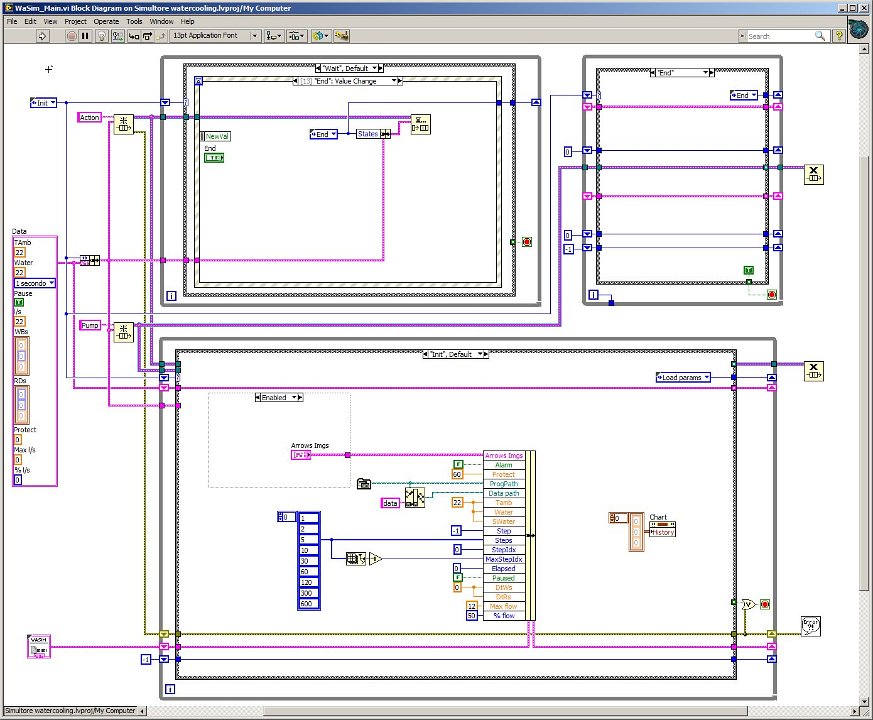The width and height of the screenshot is (873, 720).
Task: Select the Build Path node next to data
Action: tap(414, 497)
